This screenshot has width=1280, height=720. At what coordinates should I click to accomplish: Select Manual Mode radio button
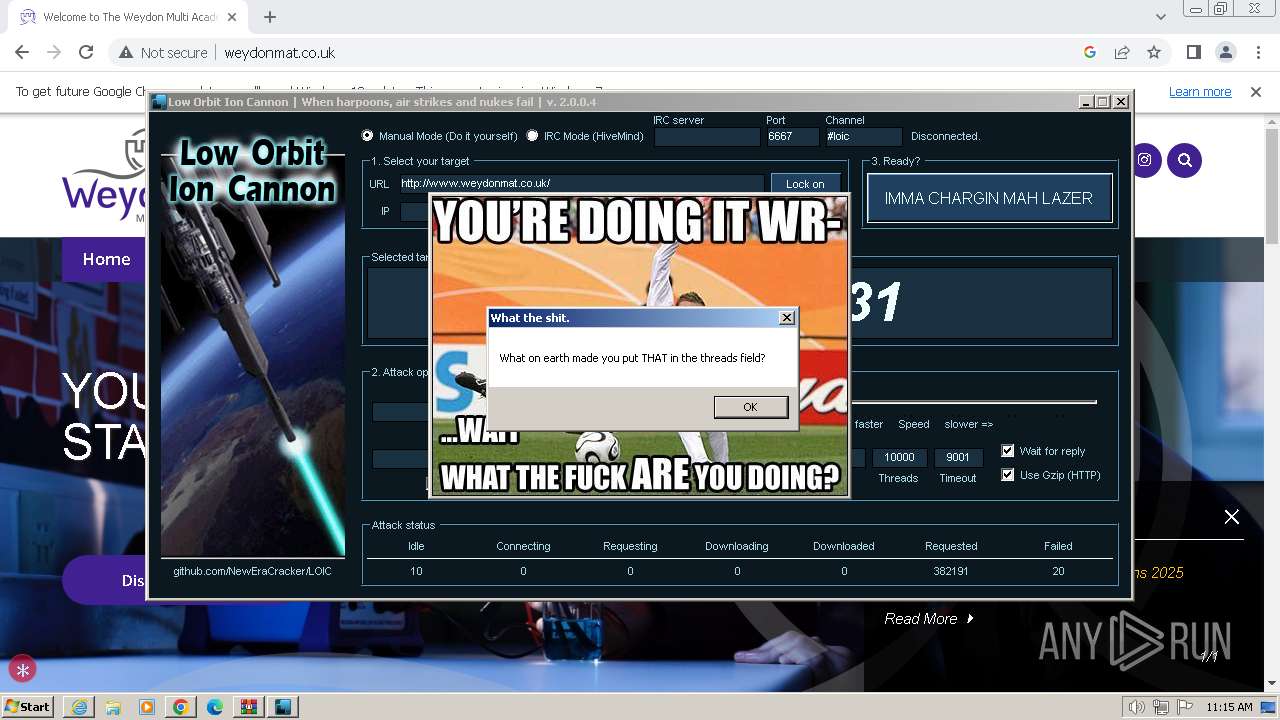click(368, 136)
